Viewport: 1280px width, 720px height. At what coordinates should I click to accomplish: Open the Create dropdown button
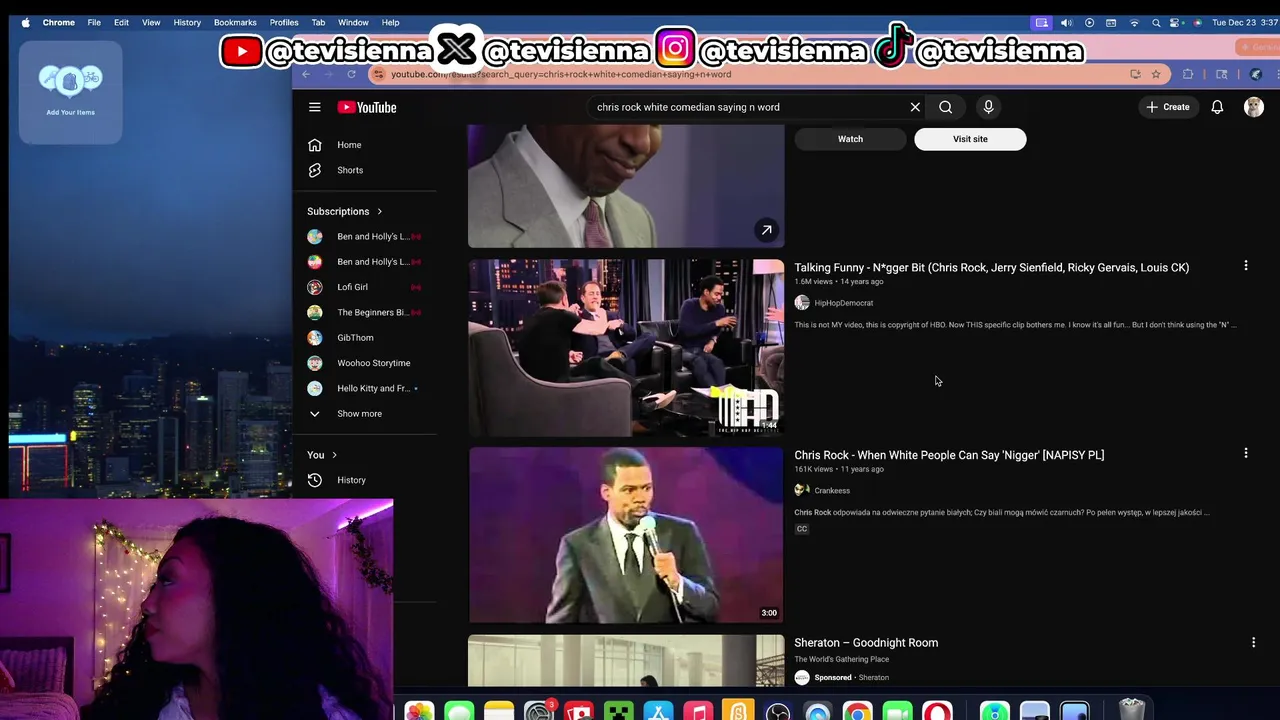(x=1167, y=107)
